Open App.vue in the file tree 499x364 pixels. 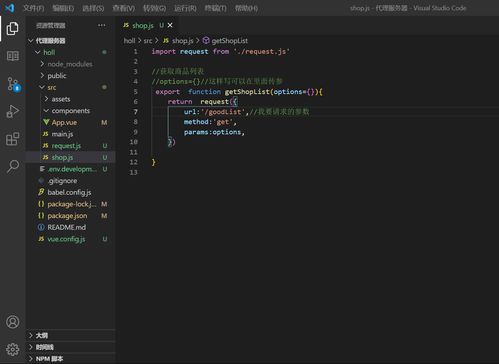pos(71,122)
